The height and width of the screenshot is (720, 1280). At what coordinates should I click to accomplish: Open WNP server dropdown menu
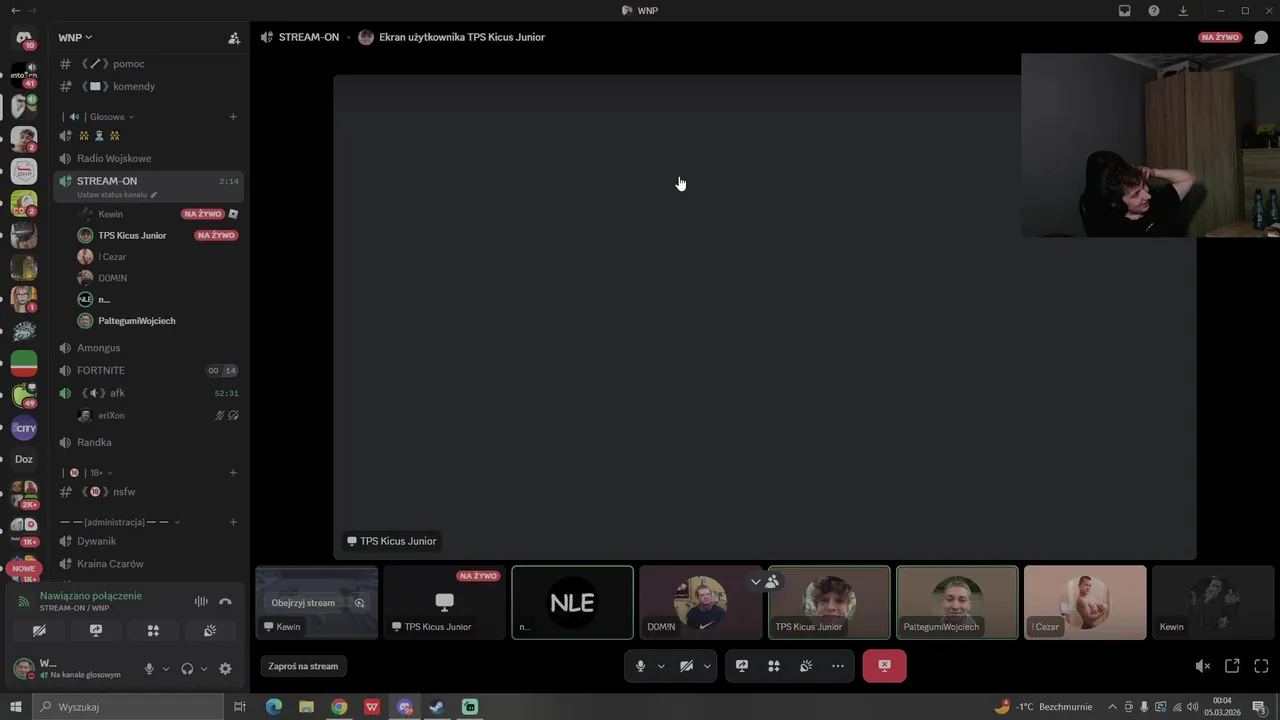click(75, 38)
